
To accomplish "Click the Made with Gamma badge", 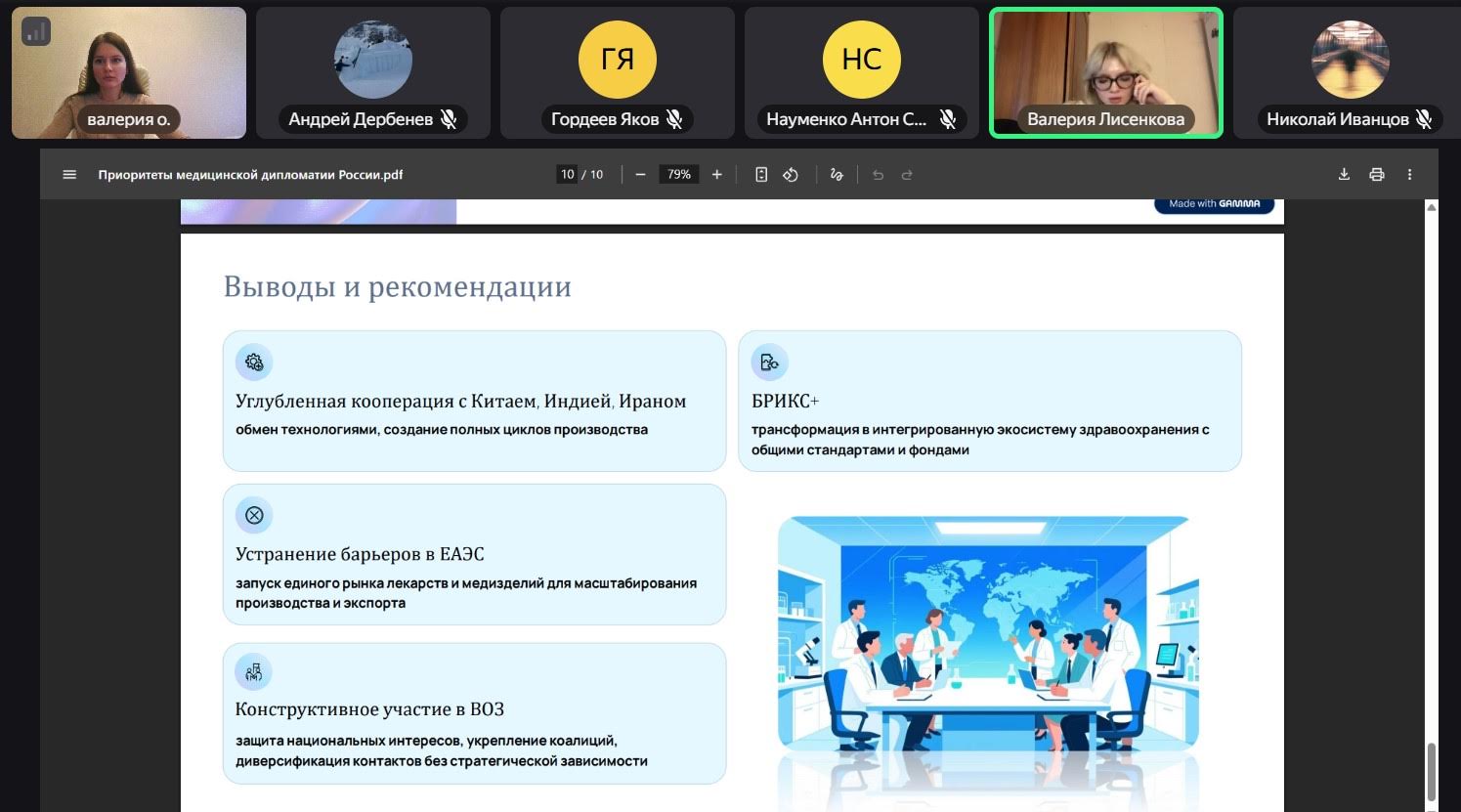I will [1214, 204].
